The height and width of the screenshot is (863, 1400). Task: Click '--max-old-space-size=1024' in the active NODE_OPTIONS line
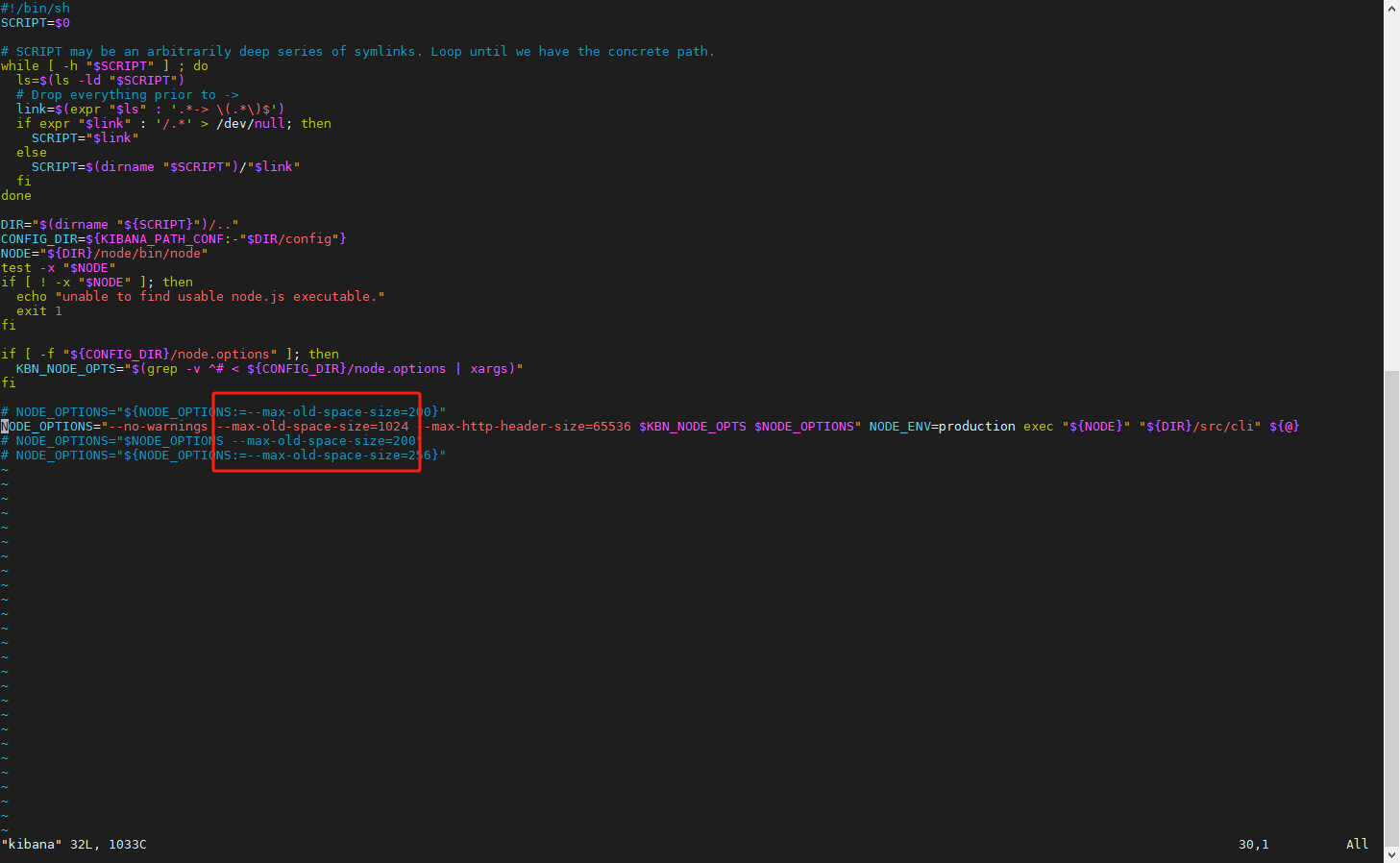312,426
